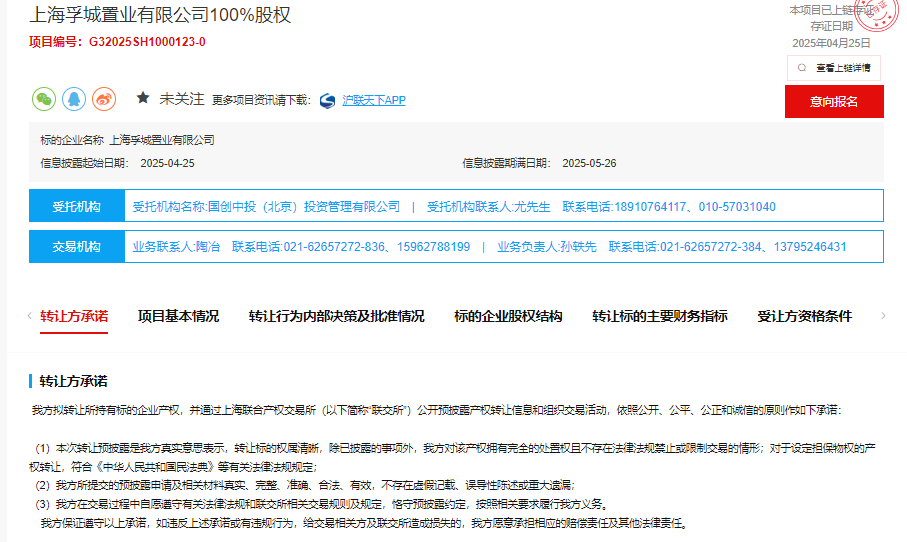
Task: Click the blue 受托机构 label
Action: pyautogui.click(x=77, y=207)
